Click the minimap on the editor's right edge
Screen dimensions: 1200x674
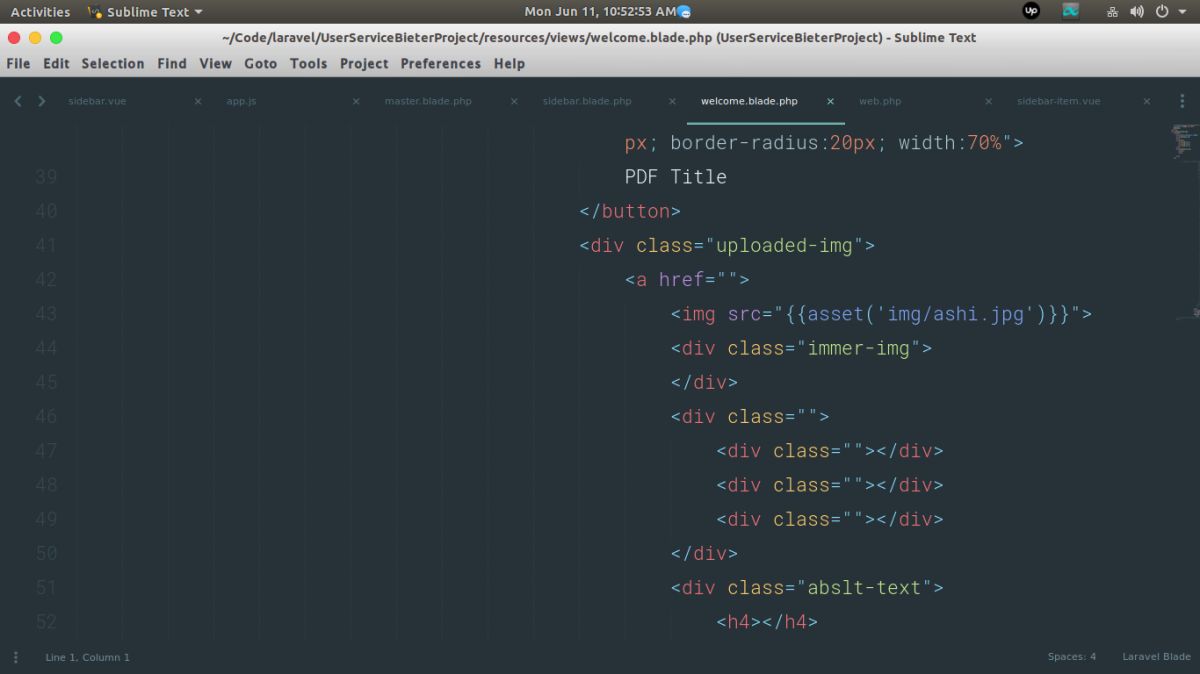point(1184,140)
